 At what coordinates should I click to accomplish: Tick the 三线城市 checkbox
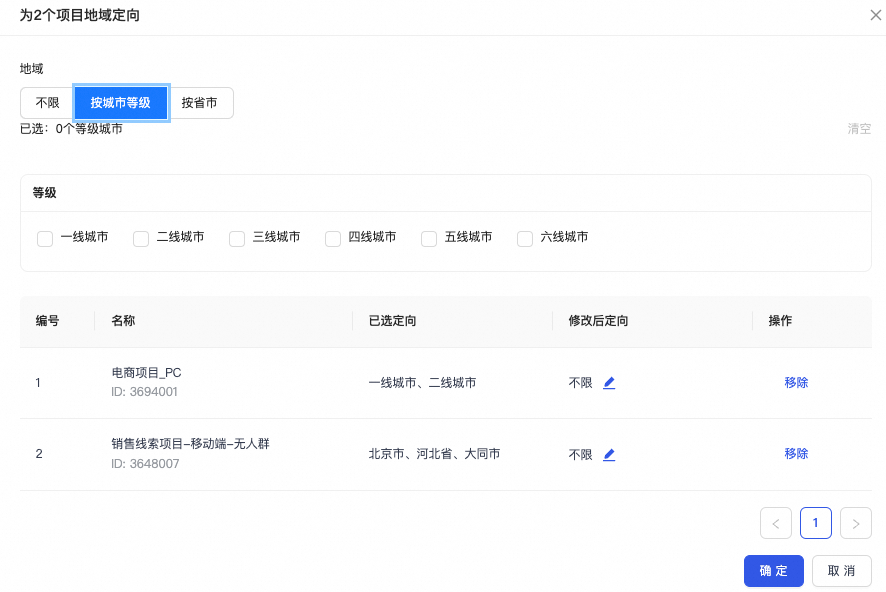coord(237,239)
